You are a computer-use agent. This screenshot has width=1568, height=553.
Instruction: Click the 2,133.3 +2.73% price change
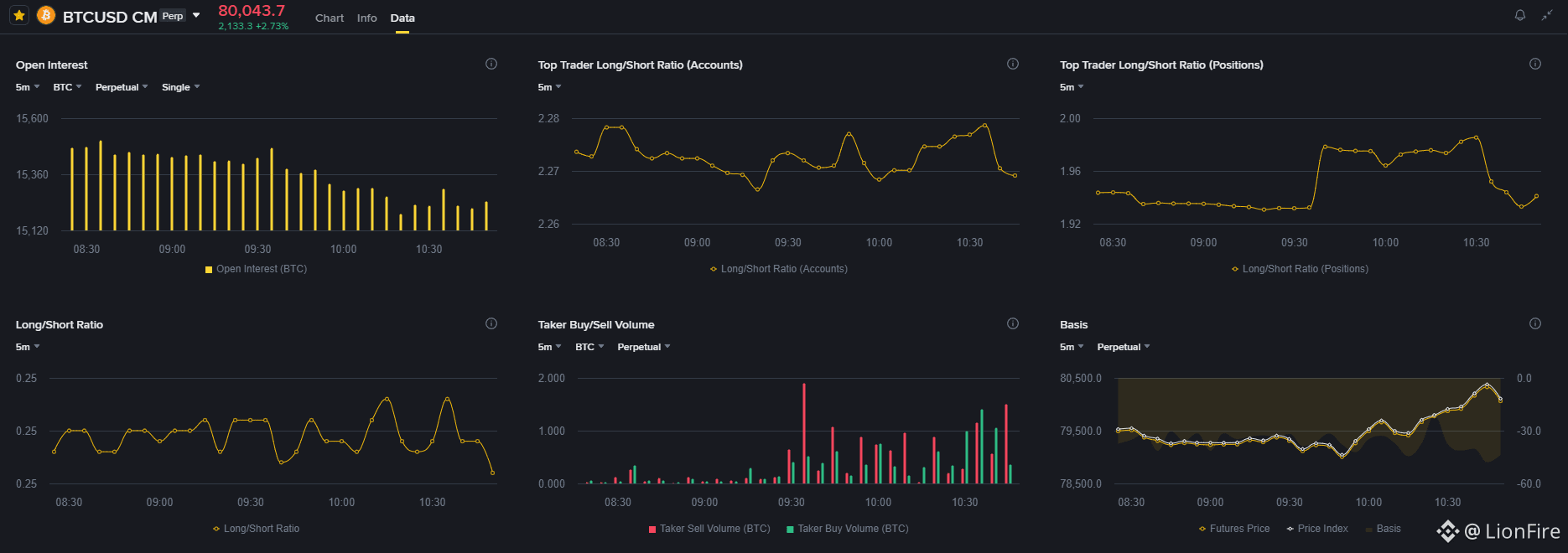pyautogui.click(x=253, y=26)
